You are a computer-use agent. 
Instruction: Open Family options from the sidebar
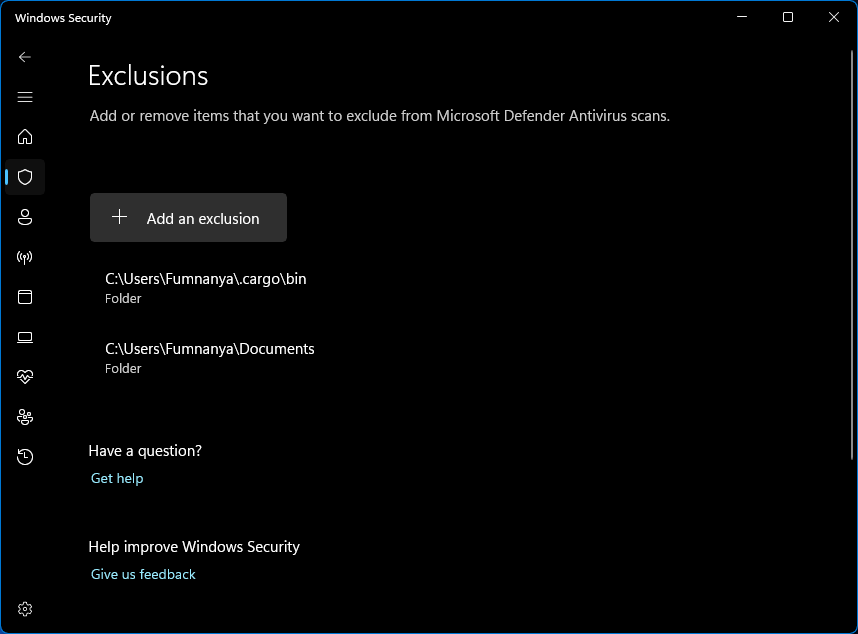(x=24, y=417)
